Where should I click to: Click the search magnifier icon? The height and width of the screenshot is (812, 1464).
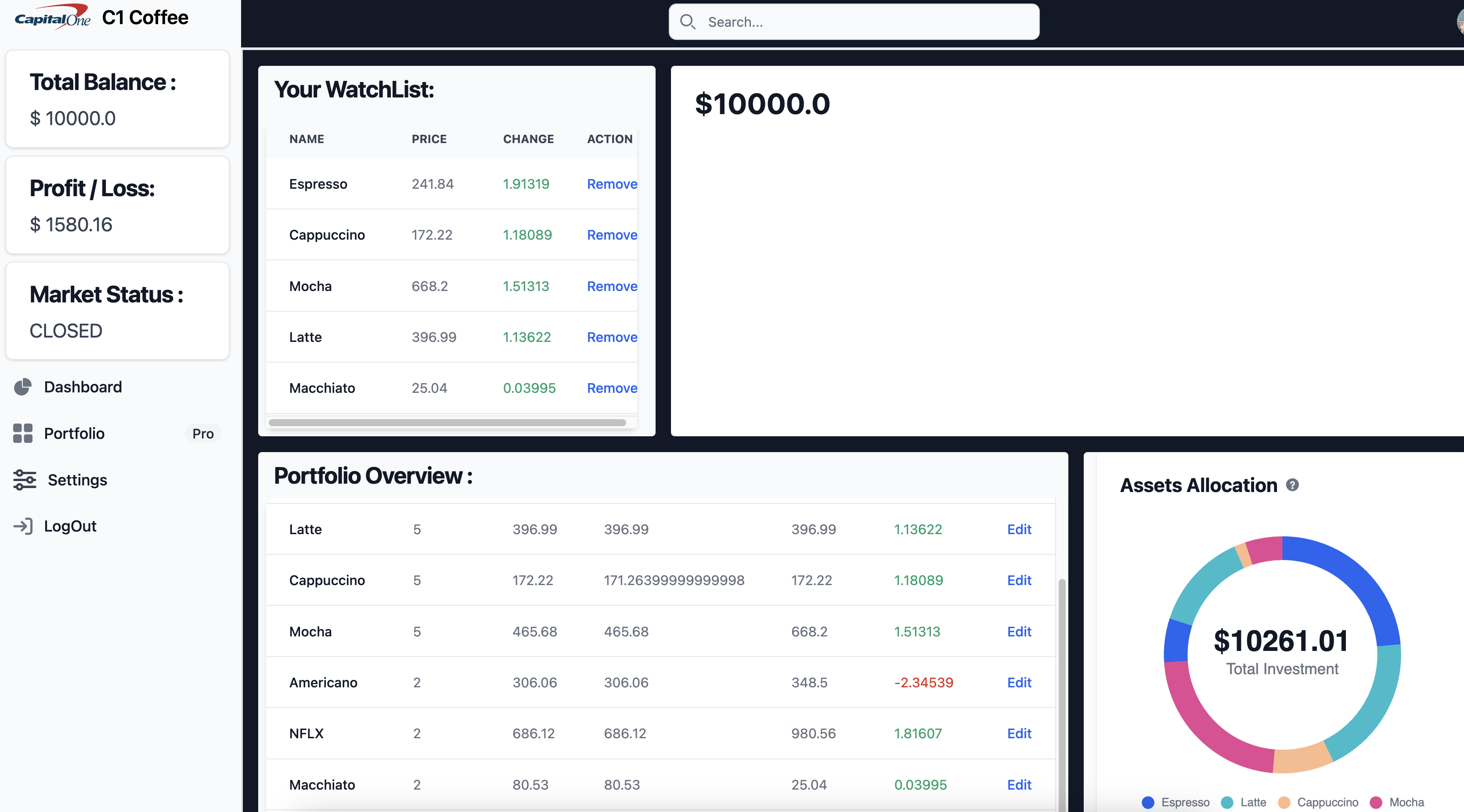(688, 22)
